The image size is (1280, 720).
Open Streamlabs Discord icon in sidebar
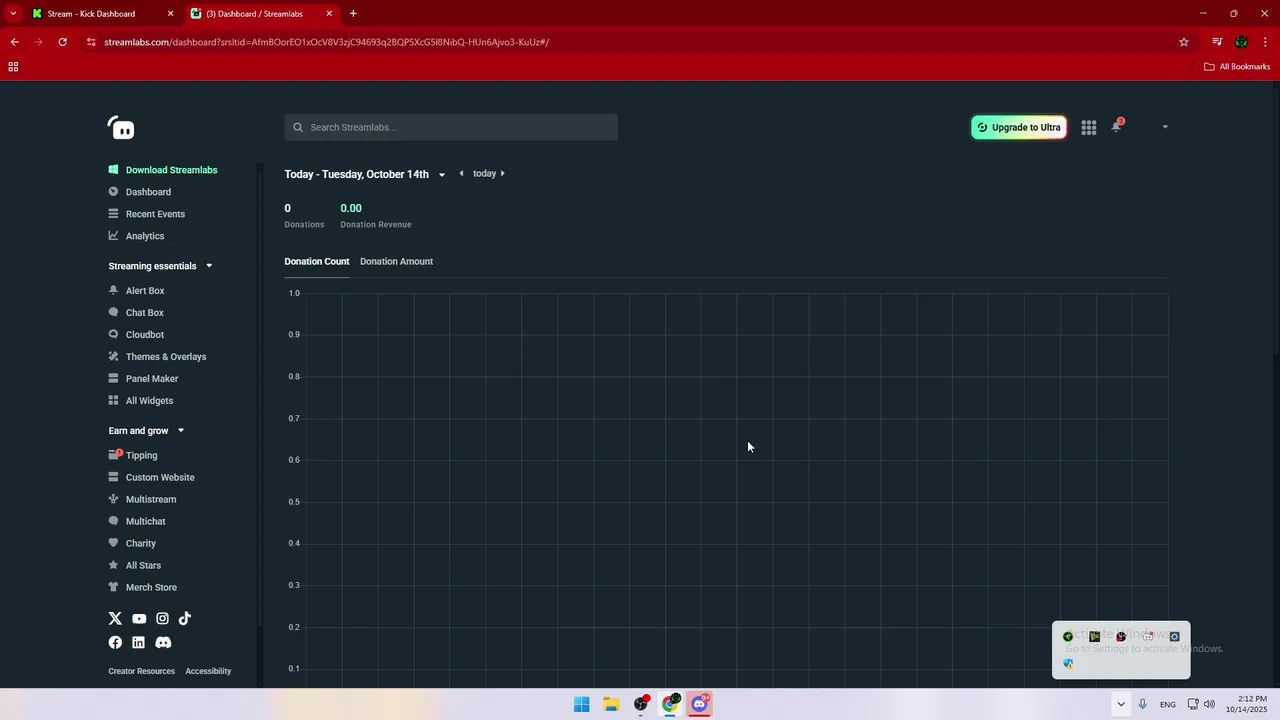163,643
